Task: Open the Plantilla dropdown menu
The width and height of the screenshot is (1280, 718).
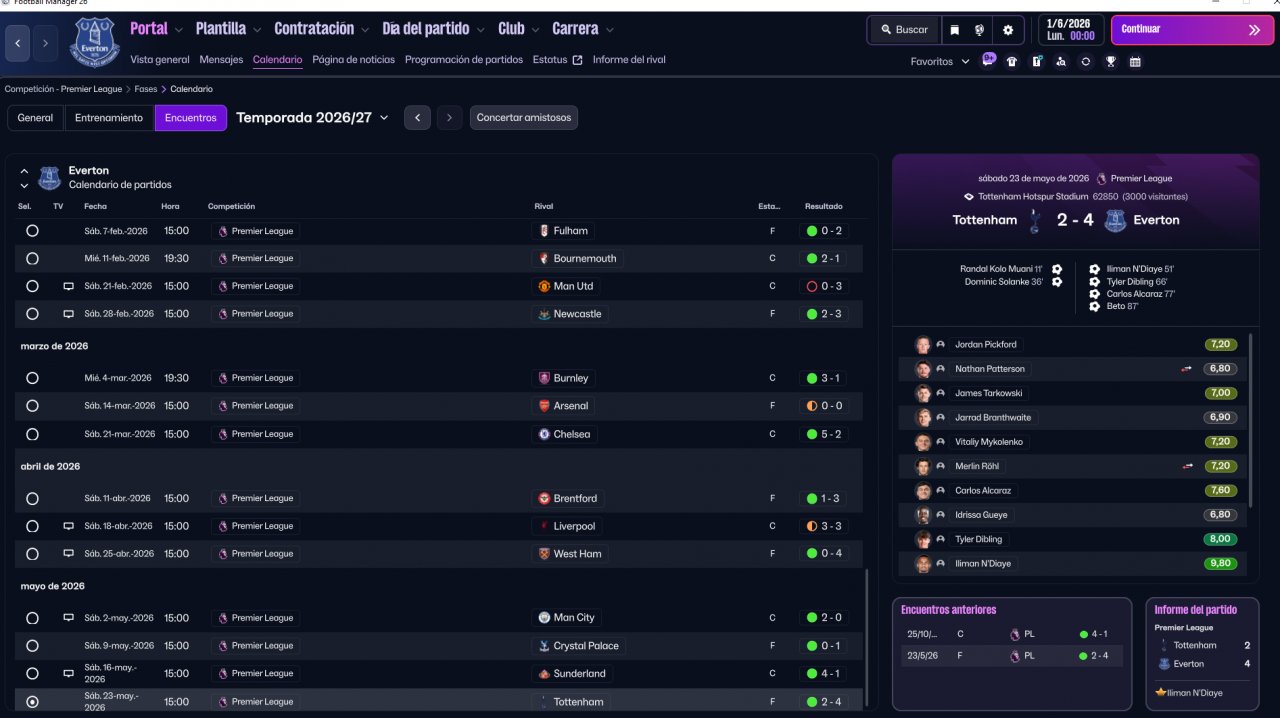Action: coord(228,29)
